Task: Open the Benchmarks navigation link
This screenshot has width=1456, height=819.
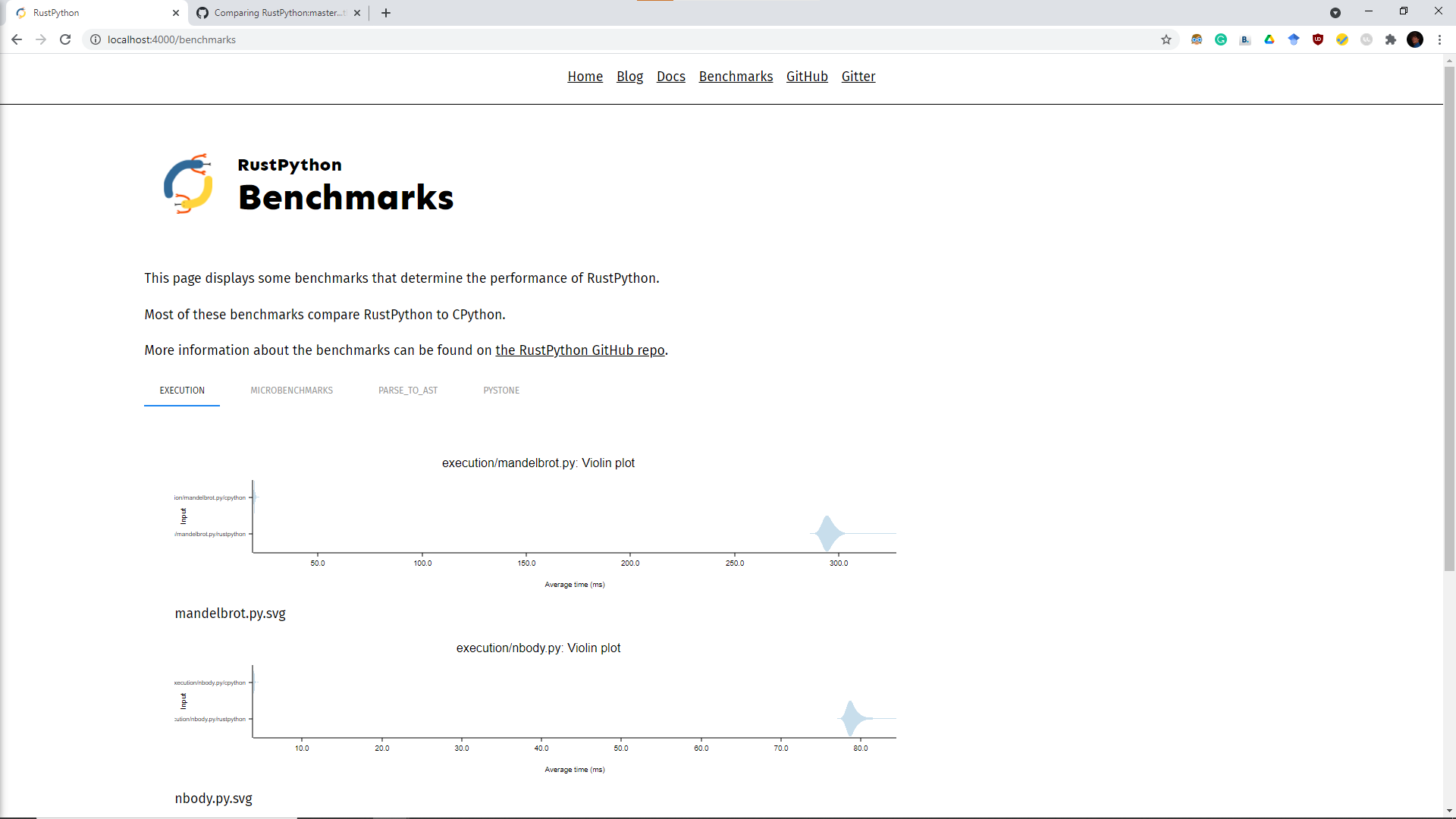Action: 736,77
